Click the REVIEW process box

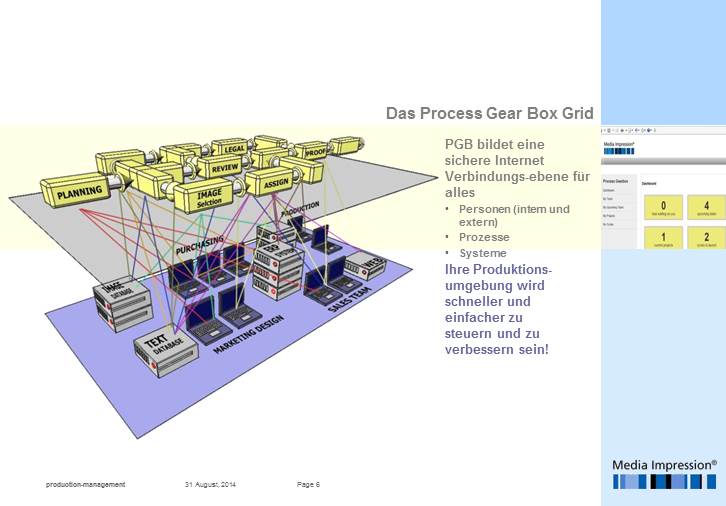[224, 167]
